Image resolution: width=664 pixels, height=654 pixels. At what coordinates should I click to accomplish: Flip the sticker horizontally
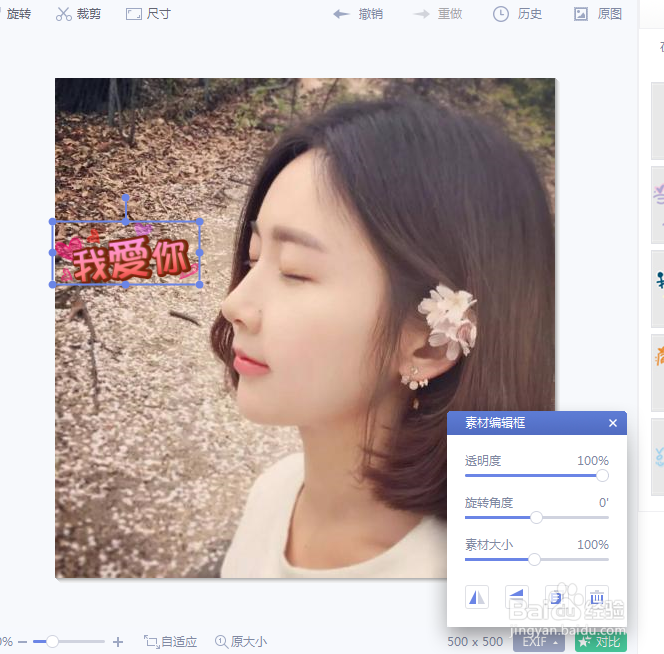pyautogui.click(x=477, y=597)
